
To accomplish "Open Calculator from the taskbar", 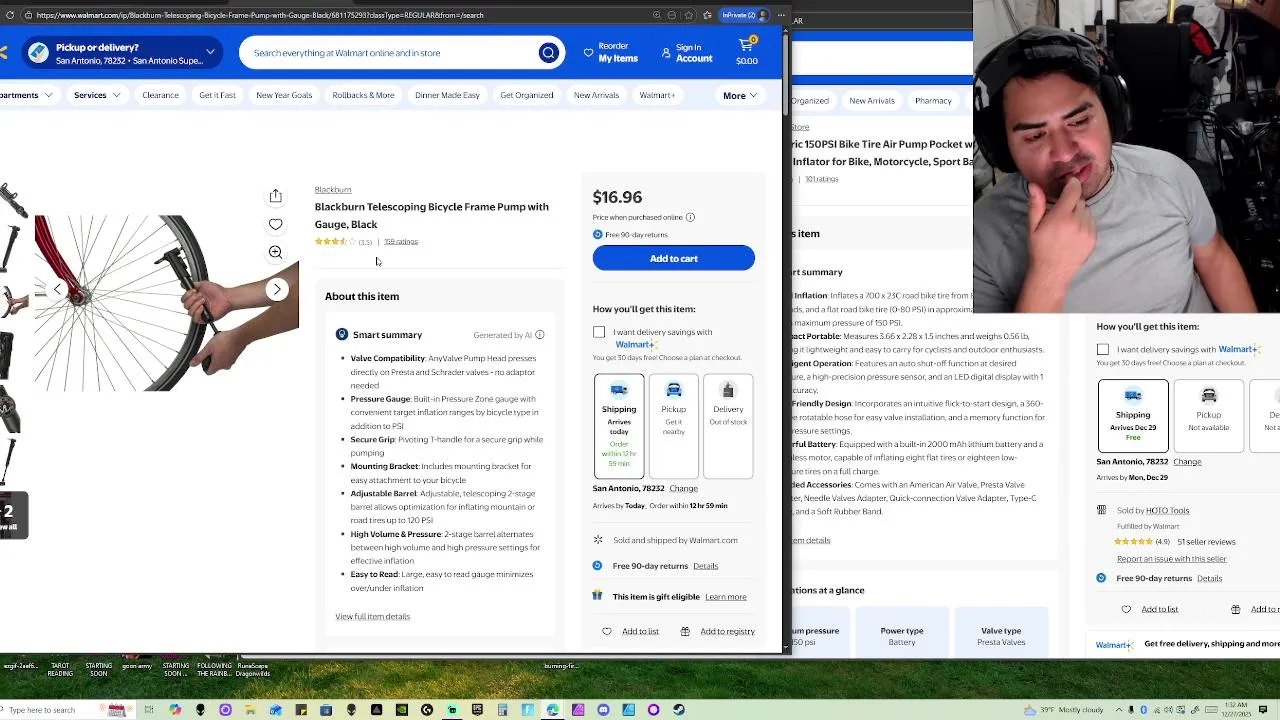I will pos(503,710).
